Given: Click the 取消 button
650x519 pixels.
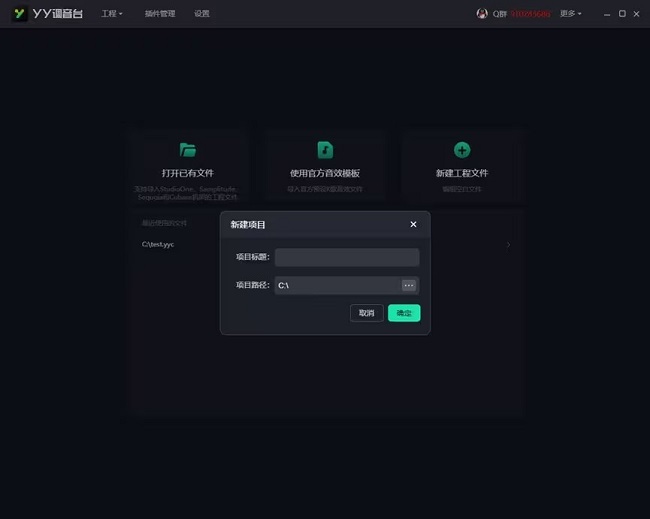Looking at the screenshot, I should [366, 313].
